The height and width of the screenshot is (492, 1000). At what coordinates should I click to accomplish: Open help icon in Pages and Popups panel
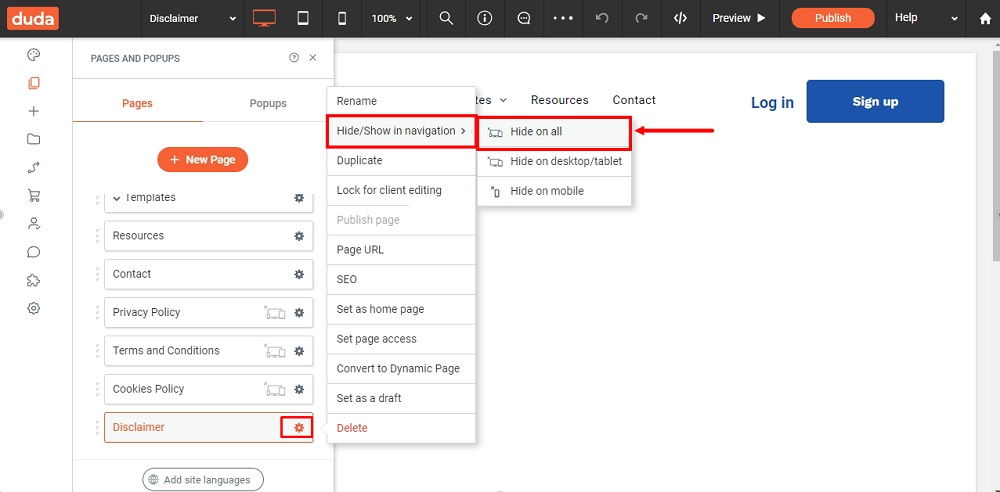294,57
